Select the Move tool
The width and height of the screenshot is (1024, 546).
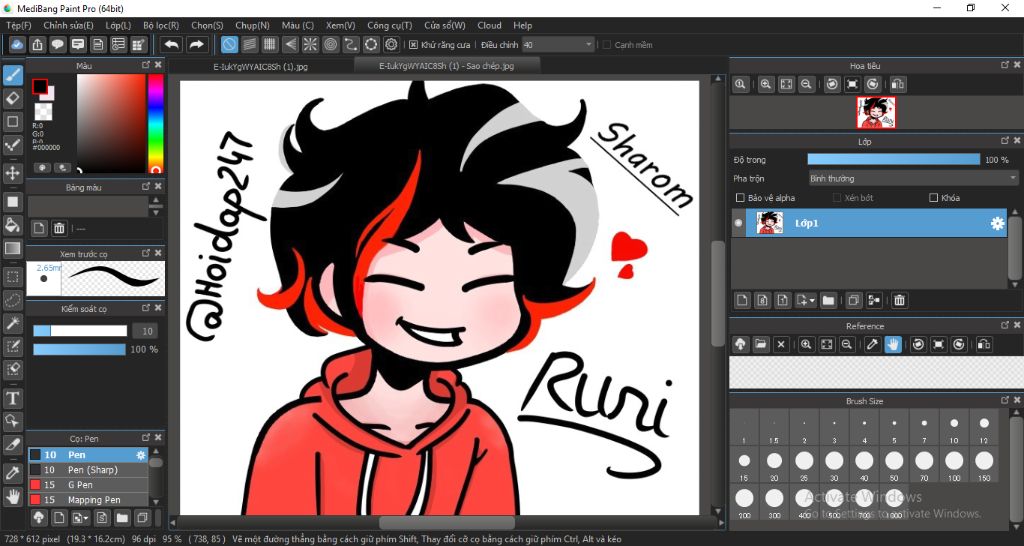pyautogui.click(x=12, y=174)
